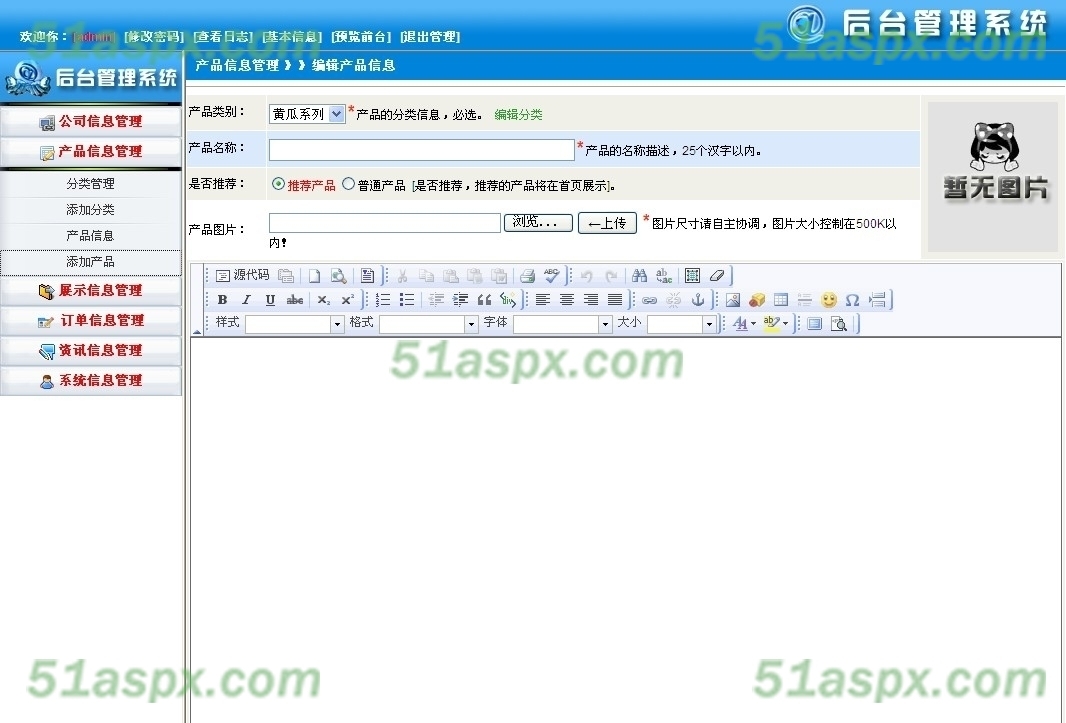Open the 格式 format dropdown
This screenshot has height=723, width=1066.
click(429, 324)
